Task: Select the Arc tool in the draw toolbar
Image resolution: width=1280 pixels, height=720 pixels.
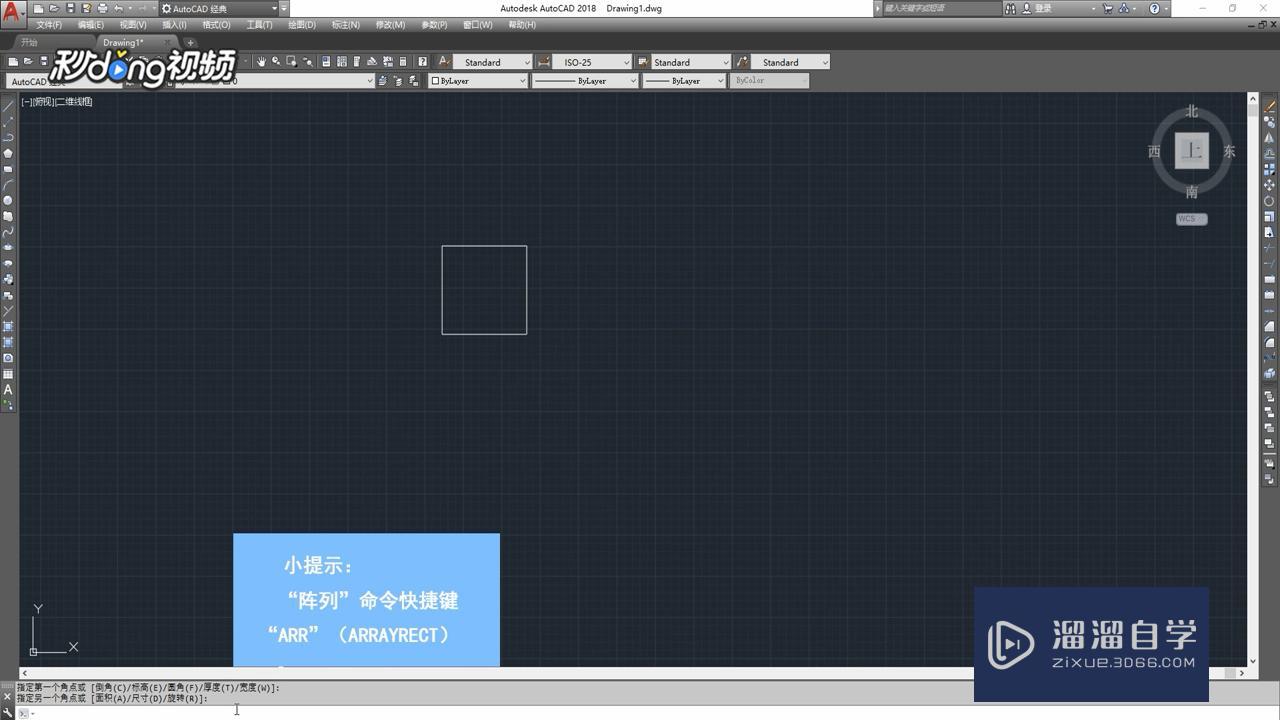Action: 8,185
